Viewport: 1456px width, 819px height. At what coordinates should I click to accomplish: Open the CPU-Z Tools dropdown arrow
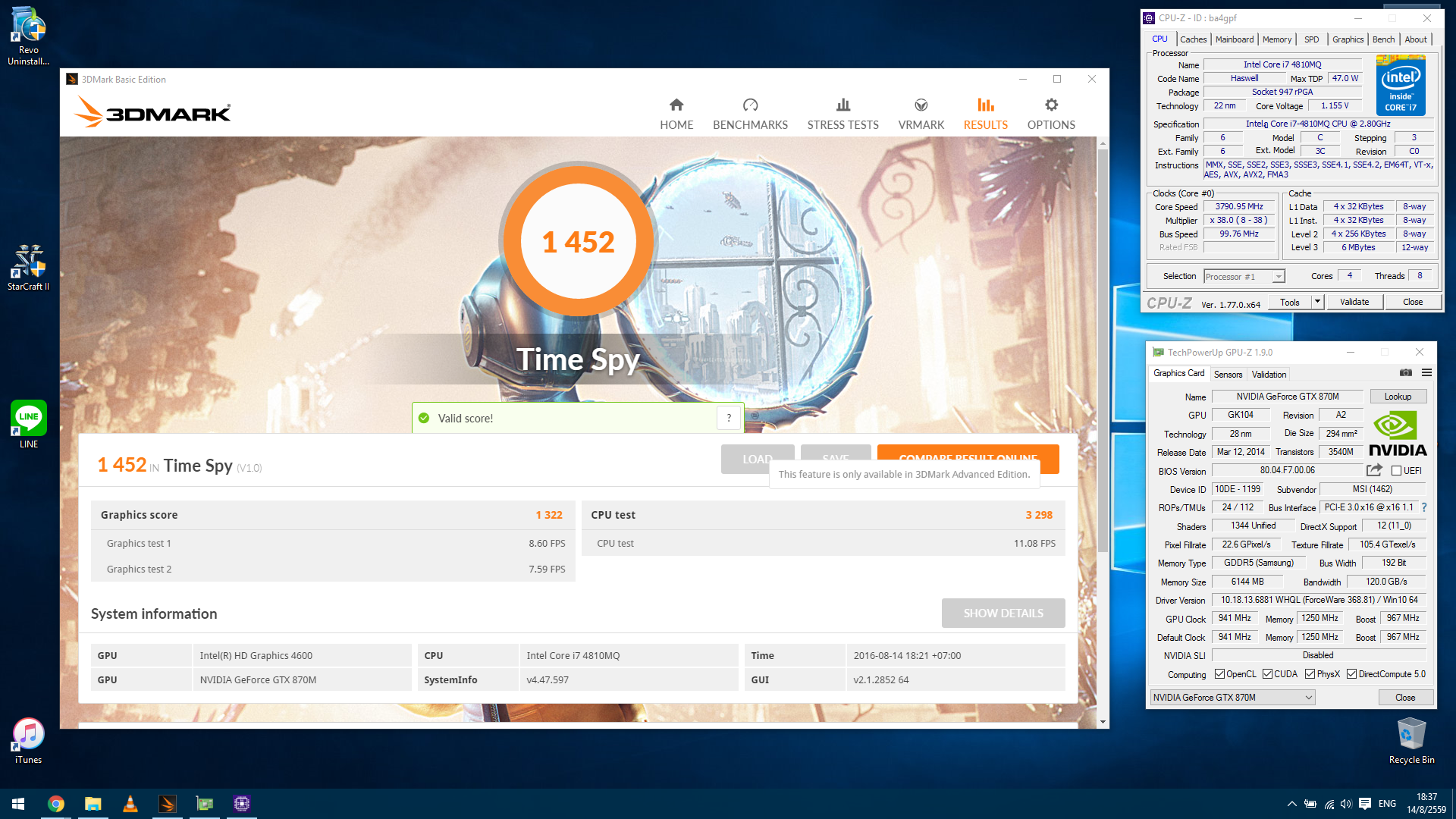(1317, 302)
